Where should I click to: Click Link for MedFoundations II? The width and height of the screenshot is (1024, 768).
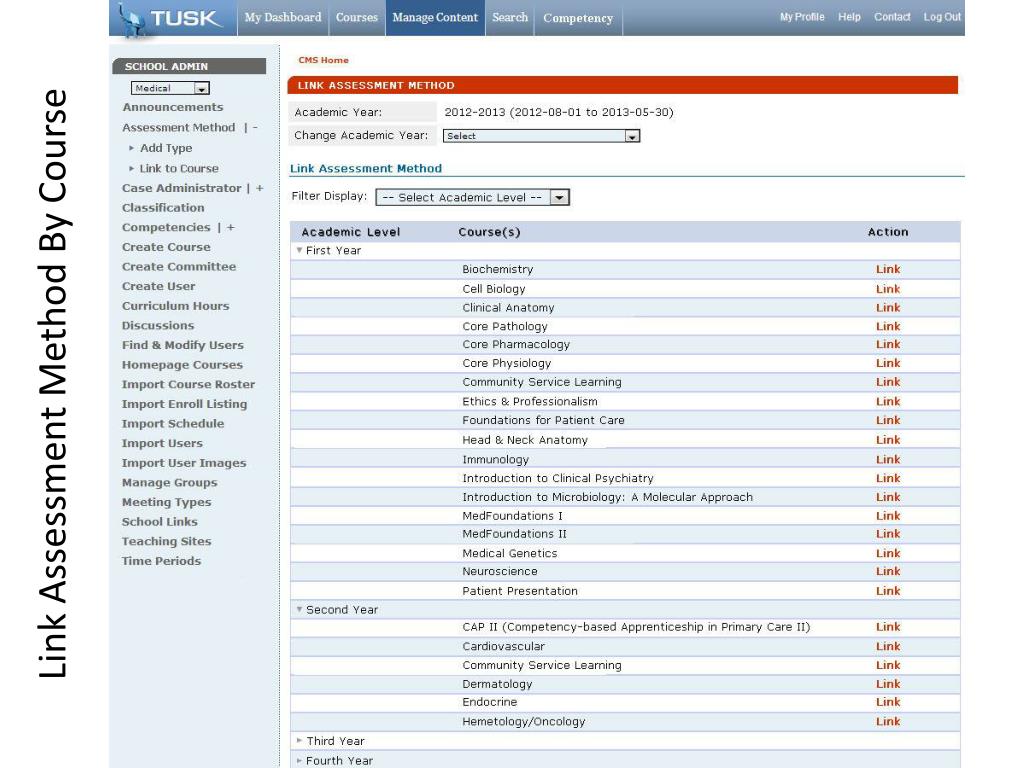tap(888, 534)
